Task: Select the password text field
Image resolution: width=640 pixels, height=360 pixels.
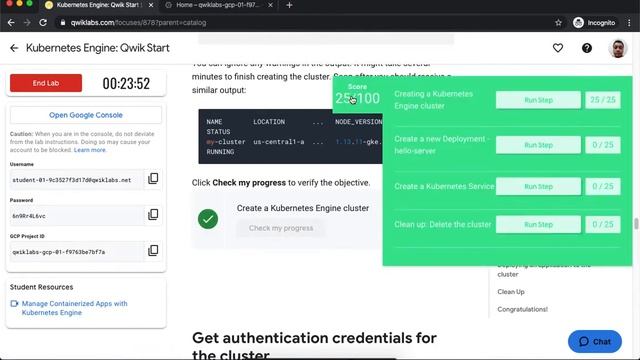Action: [77, 216]
